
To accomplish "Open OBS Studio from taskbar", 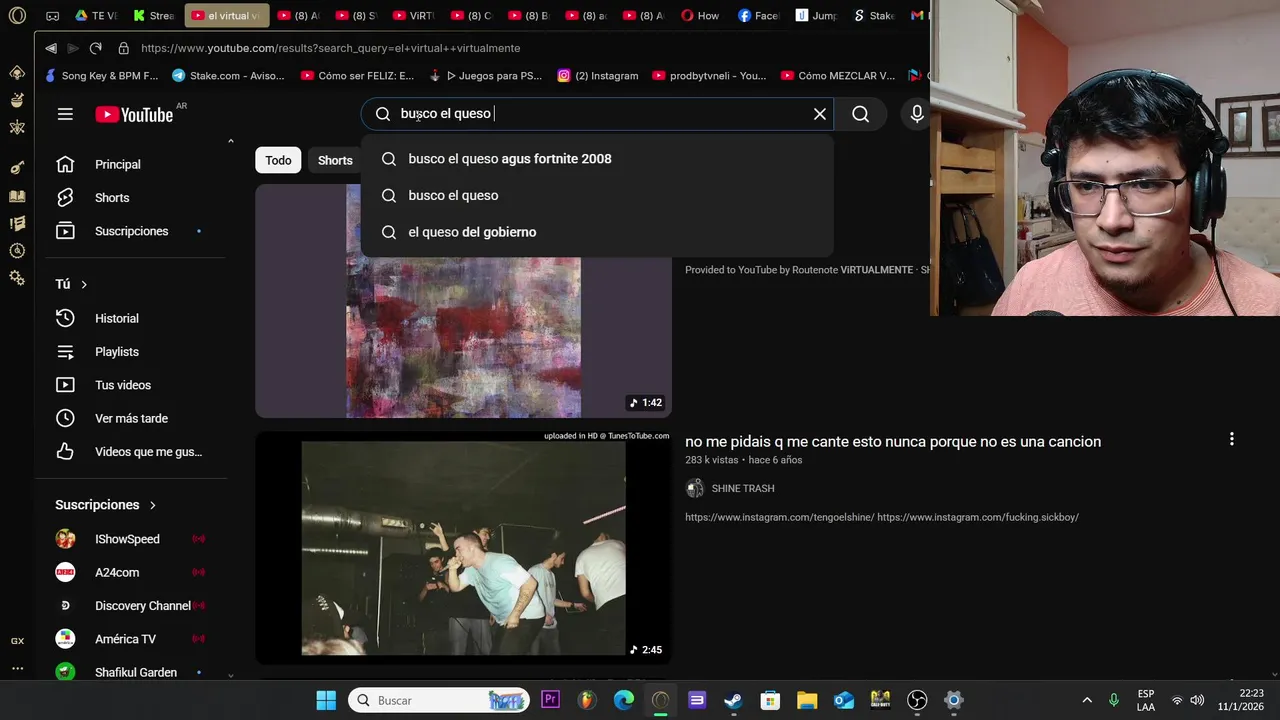I will pyautogui.click(x=917, y=700).
